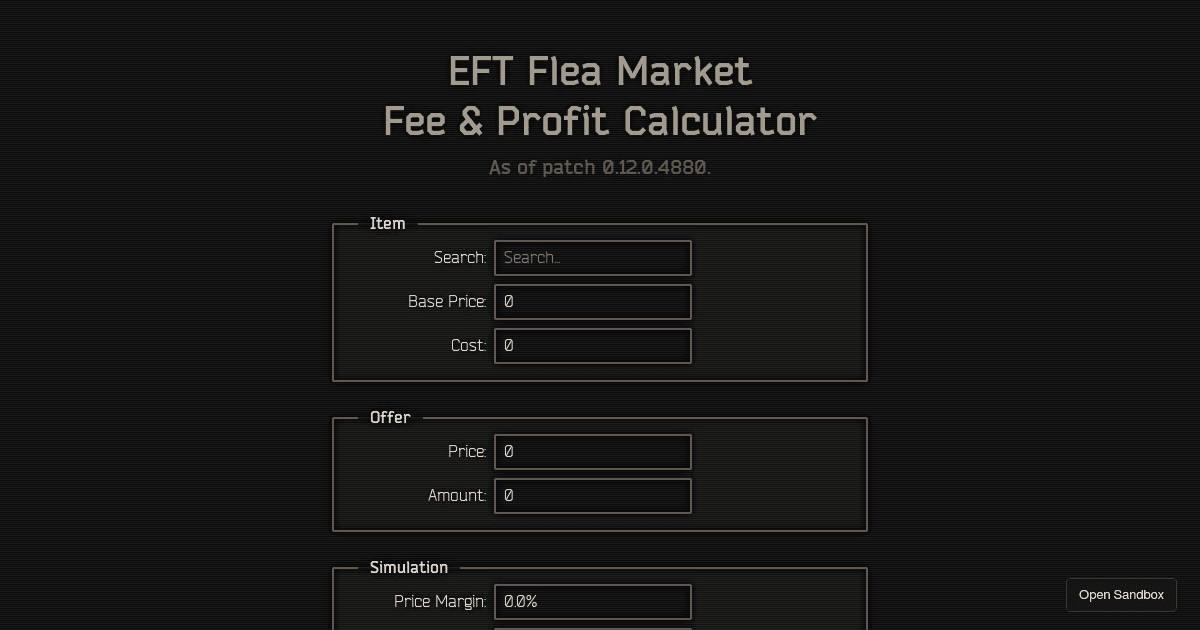The height and width of the screenshot is (630, 1200).
Task: Click the Search placeholder text
Action: (x=531, y=257)
